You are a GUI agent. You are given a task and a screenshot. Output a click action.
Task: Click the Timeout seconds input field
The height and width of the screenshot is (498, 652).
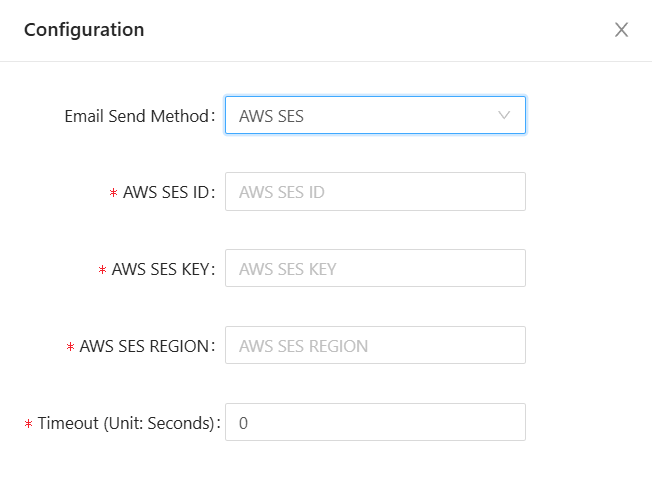click(375, 423)
